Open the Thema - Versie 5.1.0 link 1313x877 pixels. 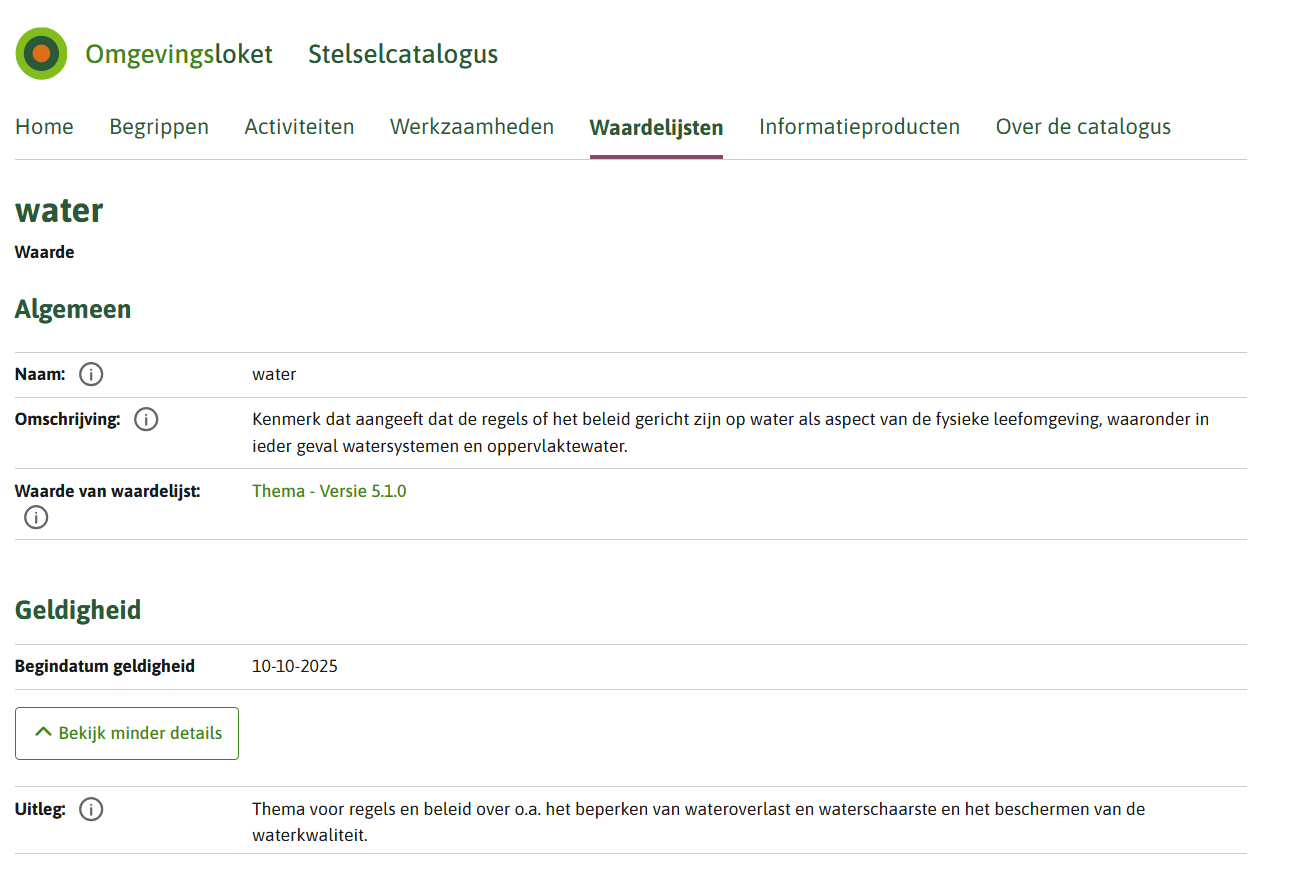point(329,491)
